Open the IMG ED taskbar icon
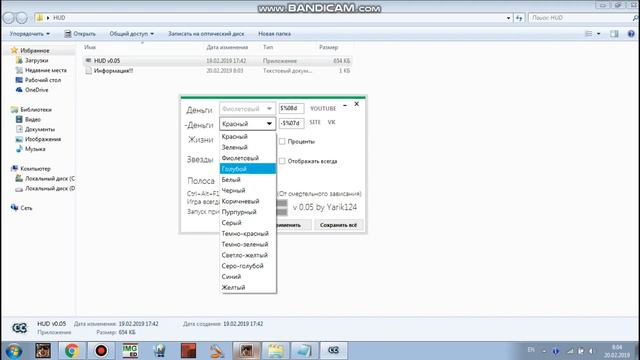Image resolution: width=640 pixels, height=360 pixels. tap(130, 351)
